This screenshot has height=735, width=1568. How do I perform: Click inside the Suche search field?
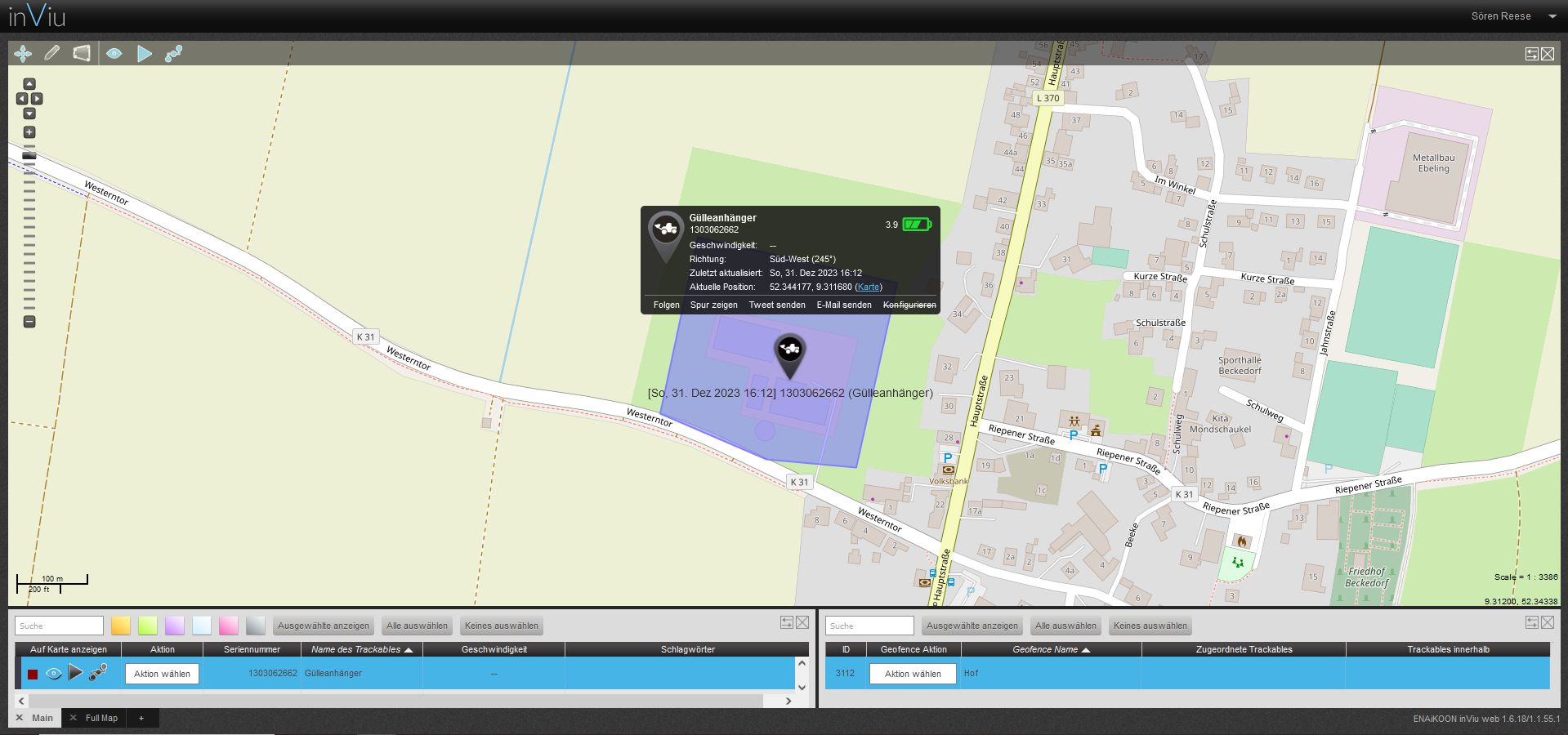pos(57,625)
